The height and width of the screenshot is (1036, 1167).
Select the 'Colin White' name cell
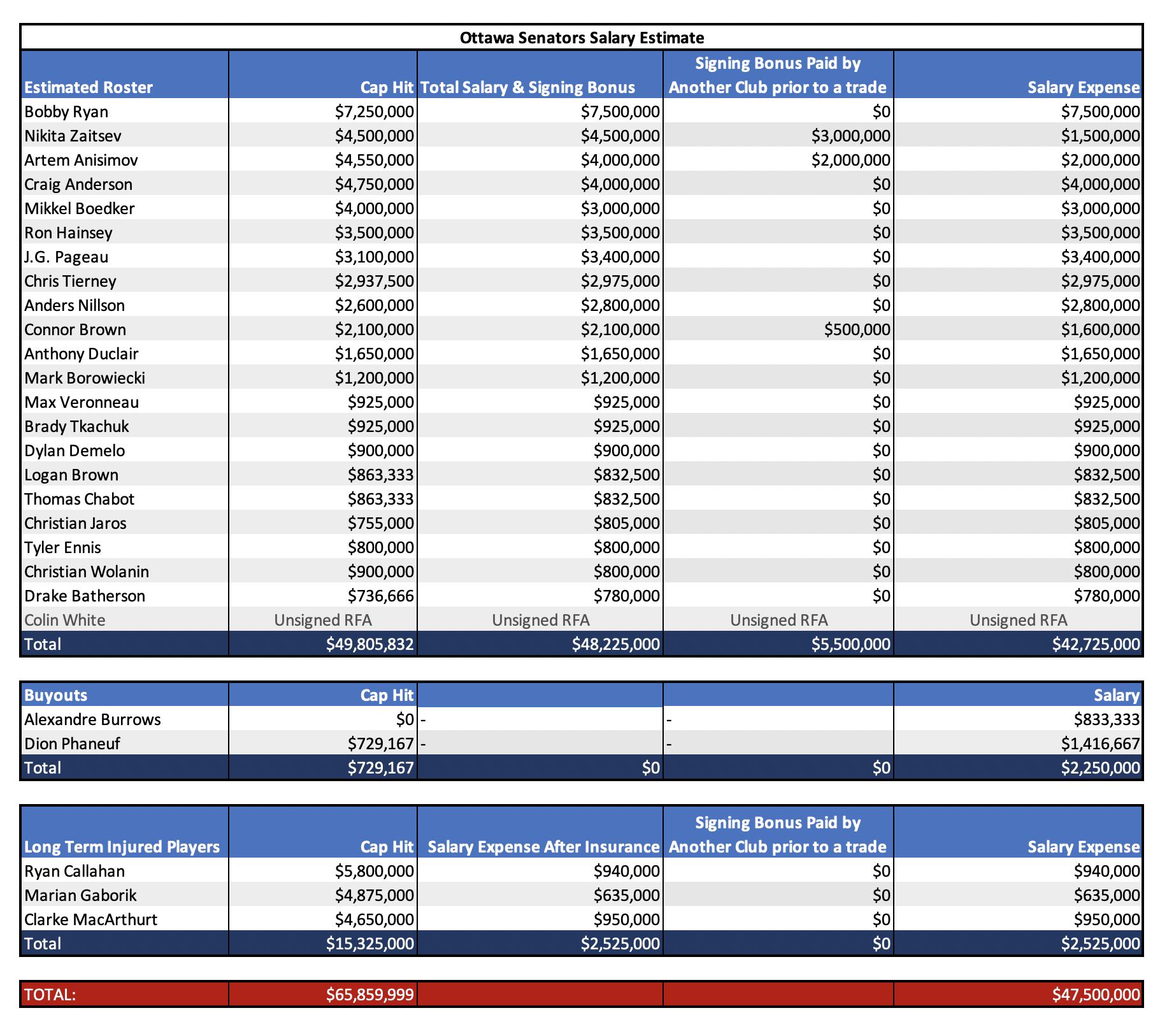[x=125, y=620]
